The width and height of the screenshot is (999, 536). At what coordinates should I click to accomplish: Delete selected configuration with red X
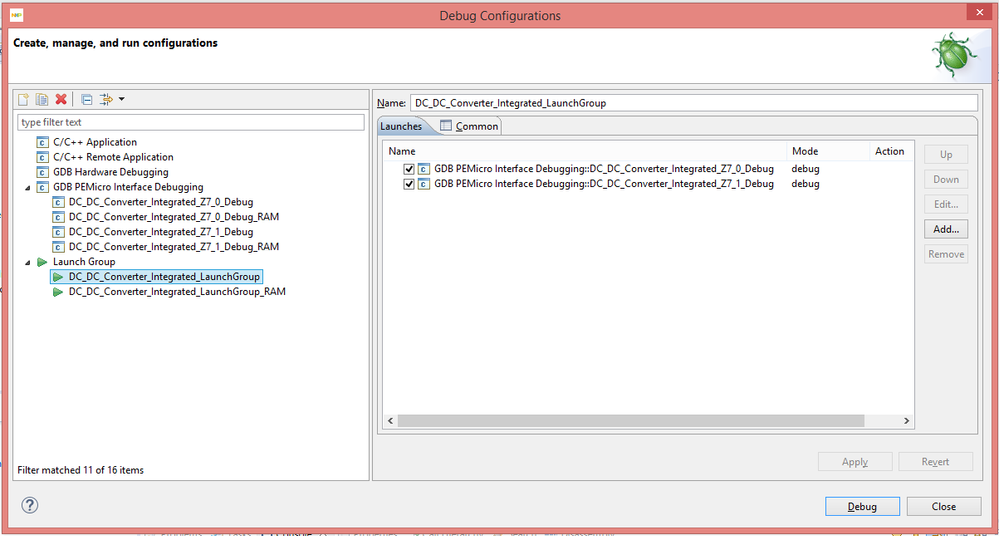coord(61,99)
